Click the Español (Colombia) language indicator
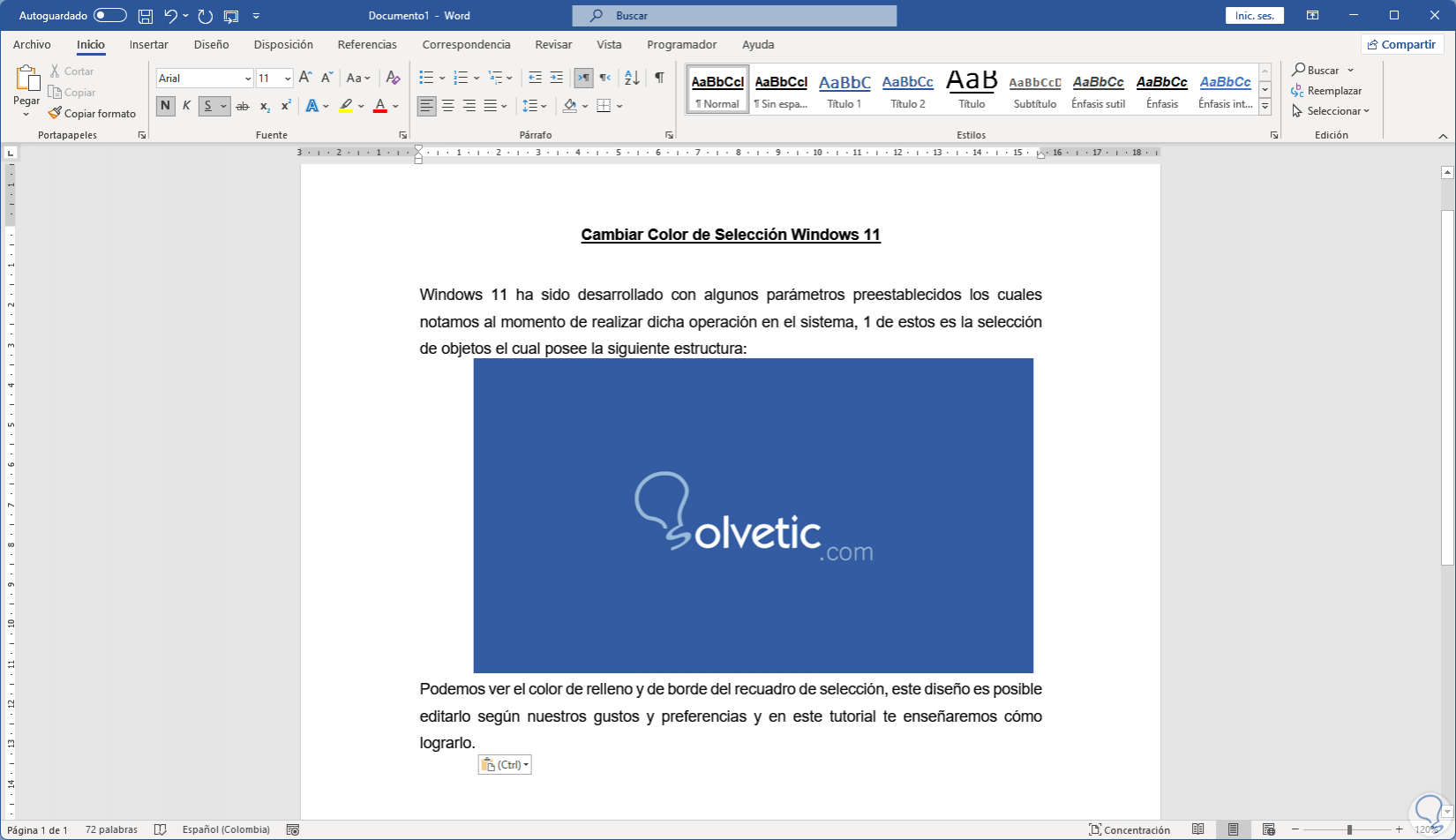 click(x=226, y=829)
